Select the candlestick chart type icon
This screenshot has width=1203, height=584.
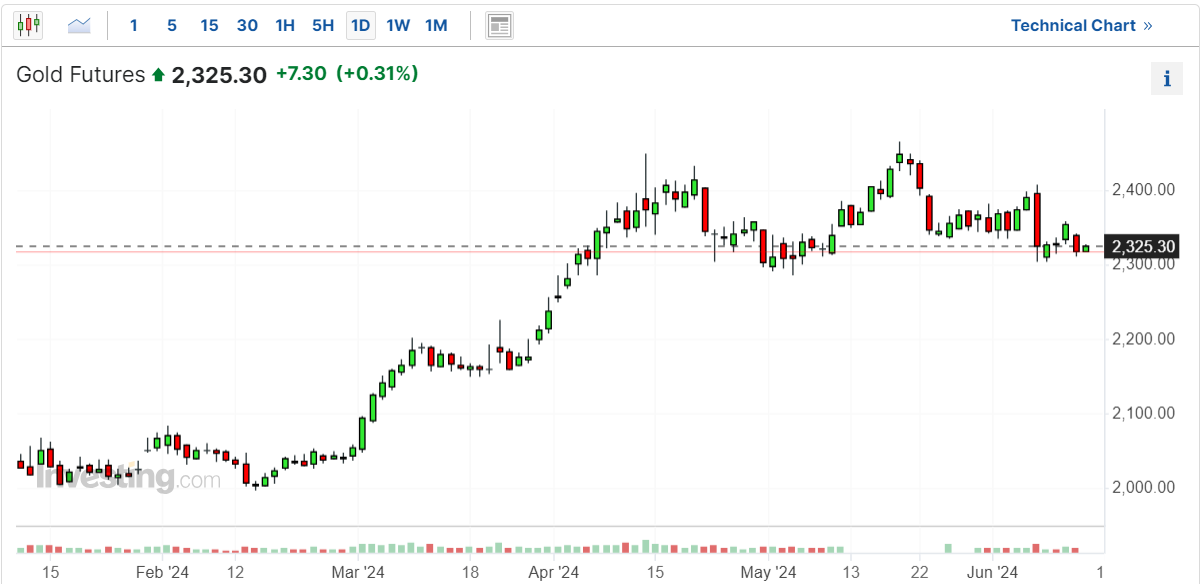(28, 25)
